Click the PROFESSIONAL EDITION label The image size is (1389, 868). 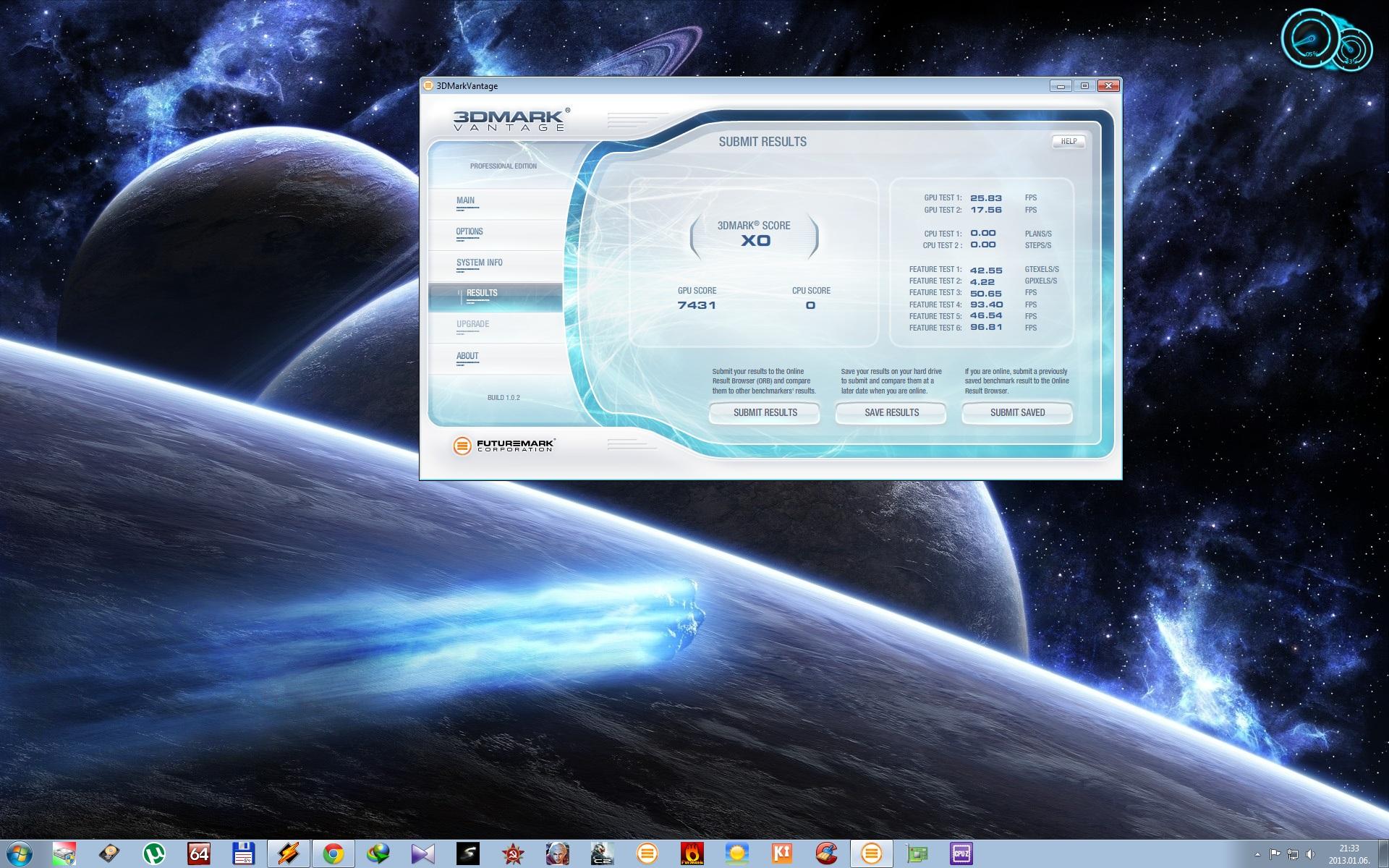(504, 166)
